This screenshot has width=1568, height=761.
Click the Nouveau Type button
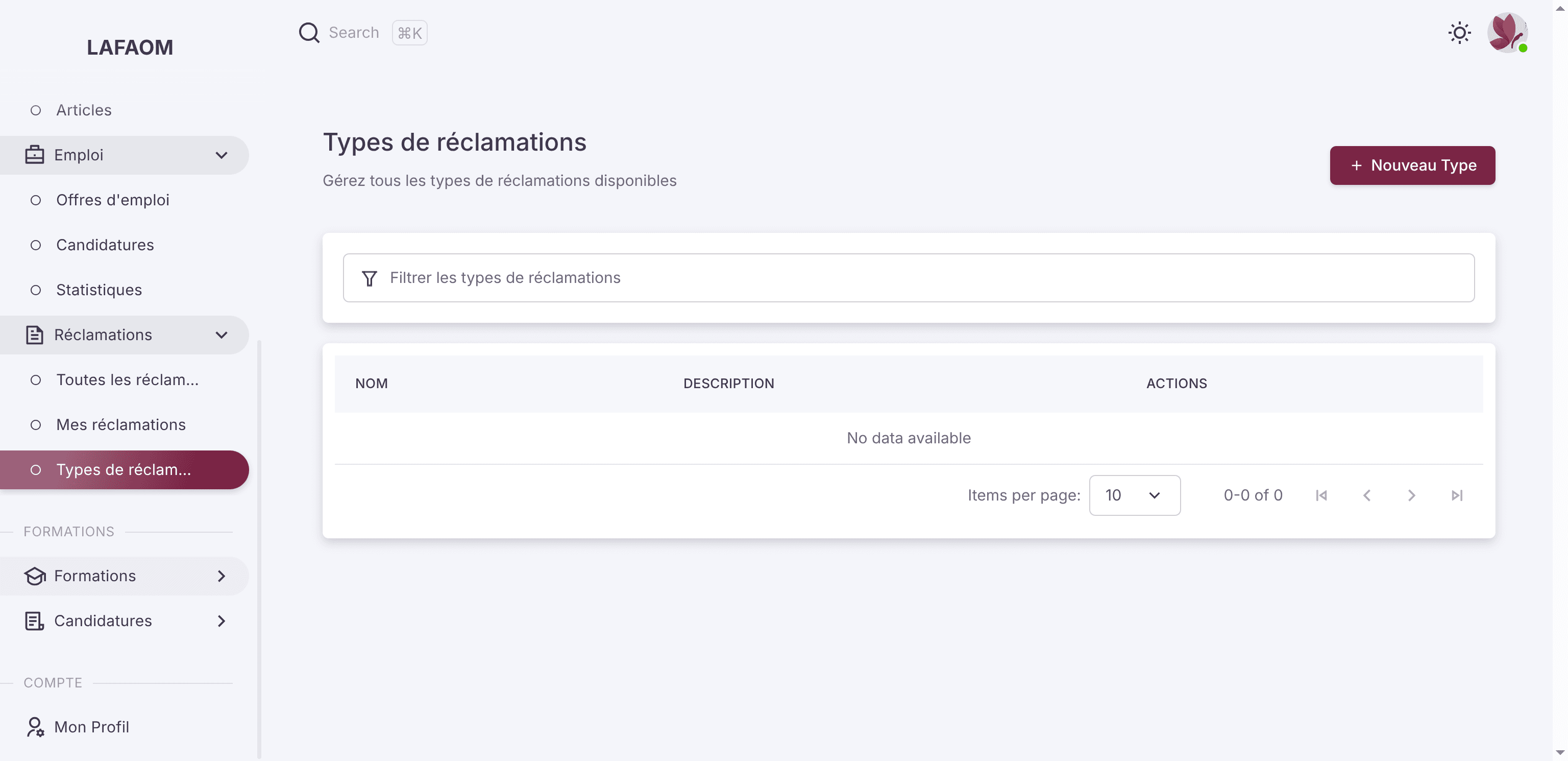(1412, 165)
